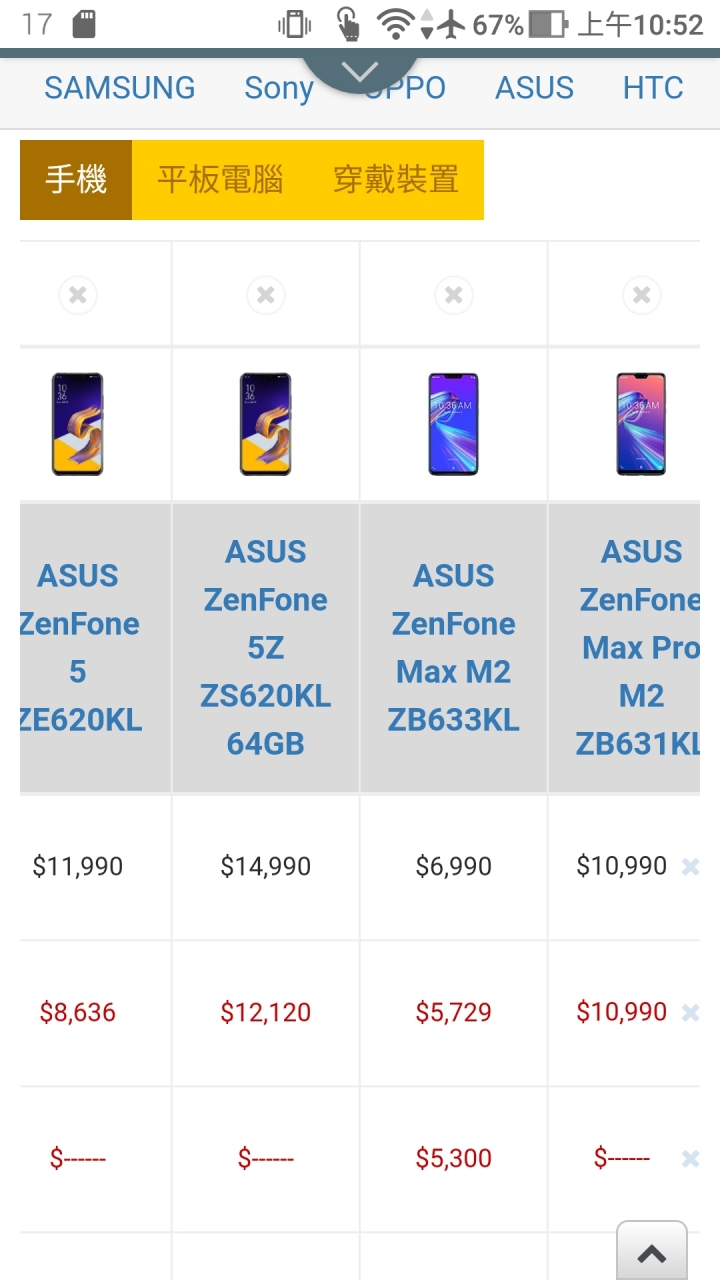This screenshot has width=720, height=1280.
Task: Open ASUS ZenFone Max M2 ZB633KL link
Action: tap(454, 648)
